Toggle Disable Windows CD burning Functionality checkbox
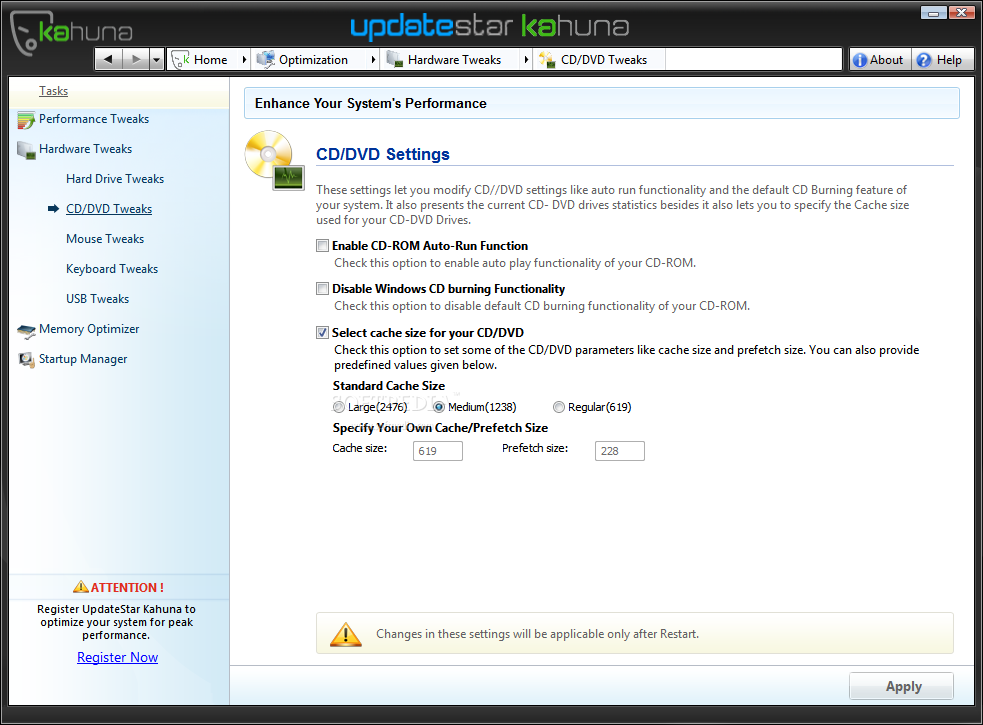 coord(322,288)
